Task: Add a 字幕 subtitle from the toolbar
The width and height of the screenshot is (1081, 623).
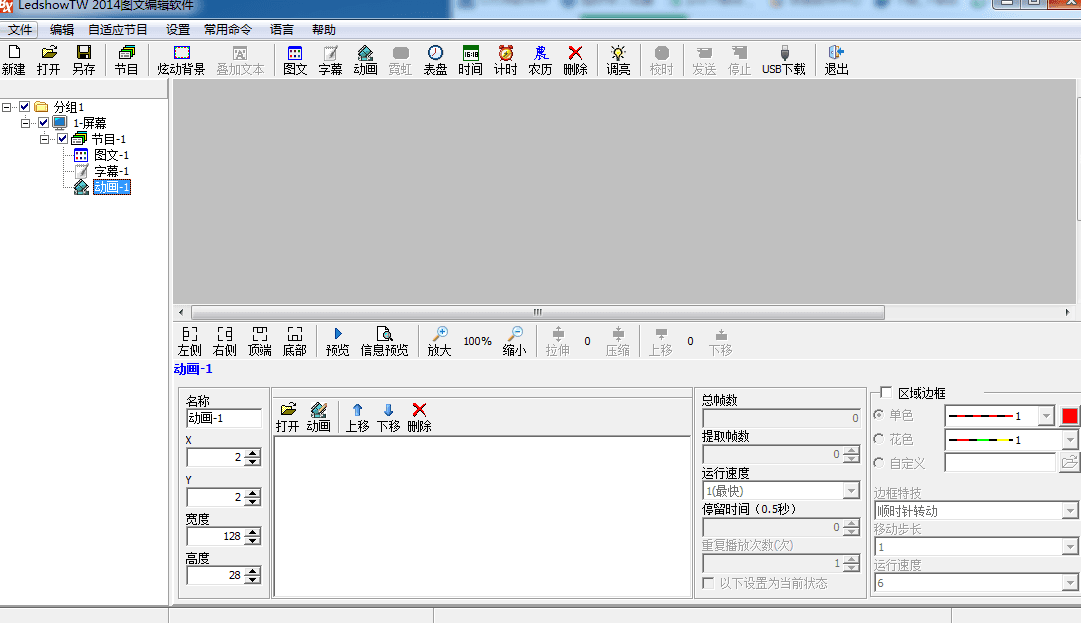Action: point(330,60)
